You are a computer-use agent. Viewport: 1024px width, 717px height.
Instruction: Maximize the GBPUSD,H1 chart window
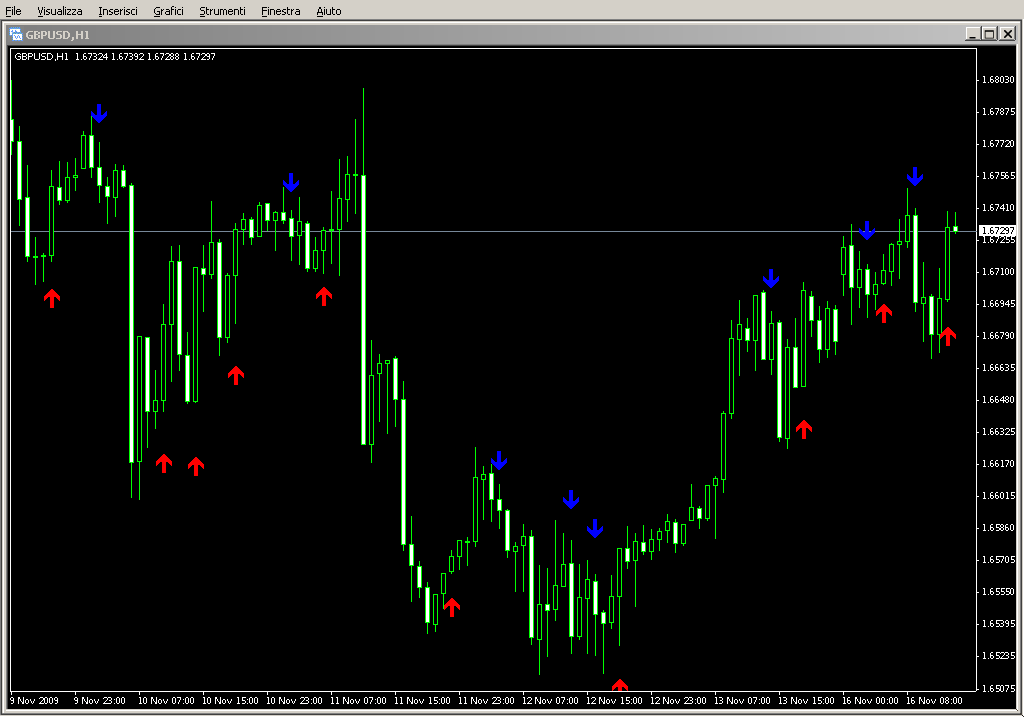[x=989, y=34]
